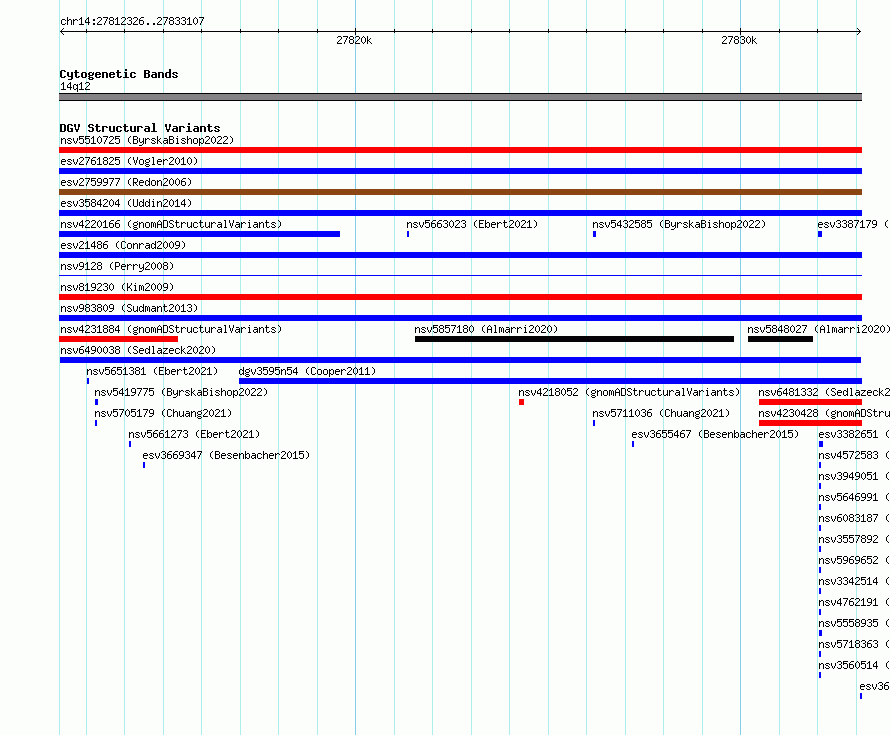The width and height of the screenshot is (890, 735).
Task: Click the nsv5510725 (ByrskaBishop2022) variant label
Action: (x=147, y=140)
